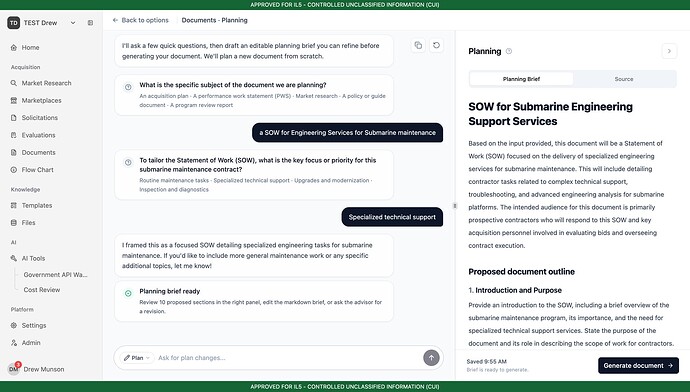Open the Plan mode dropdown
Viewport: 690px width, 392px height.
[137, 358]
